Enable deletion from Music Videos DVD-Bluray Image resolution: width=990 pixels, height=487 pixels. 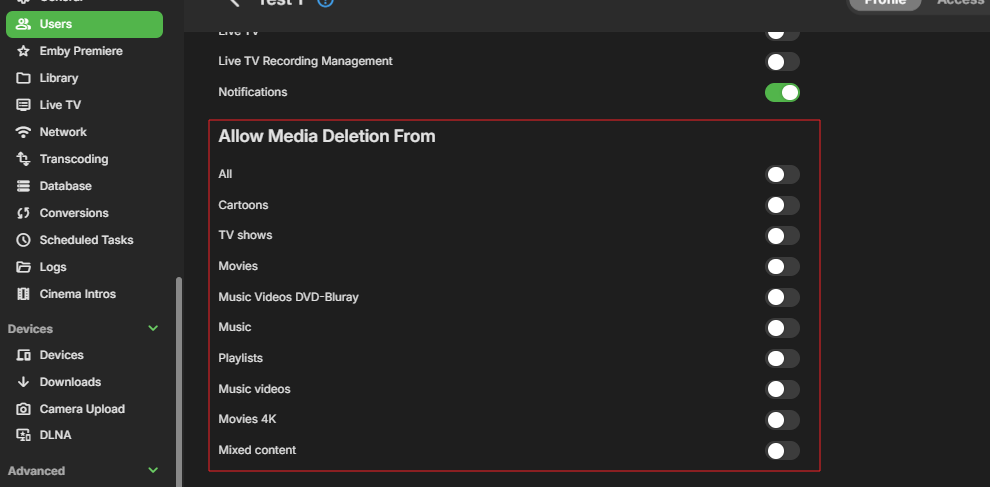pyautogui.click(x=782, y=297)
